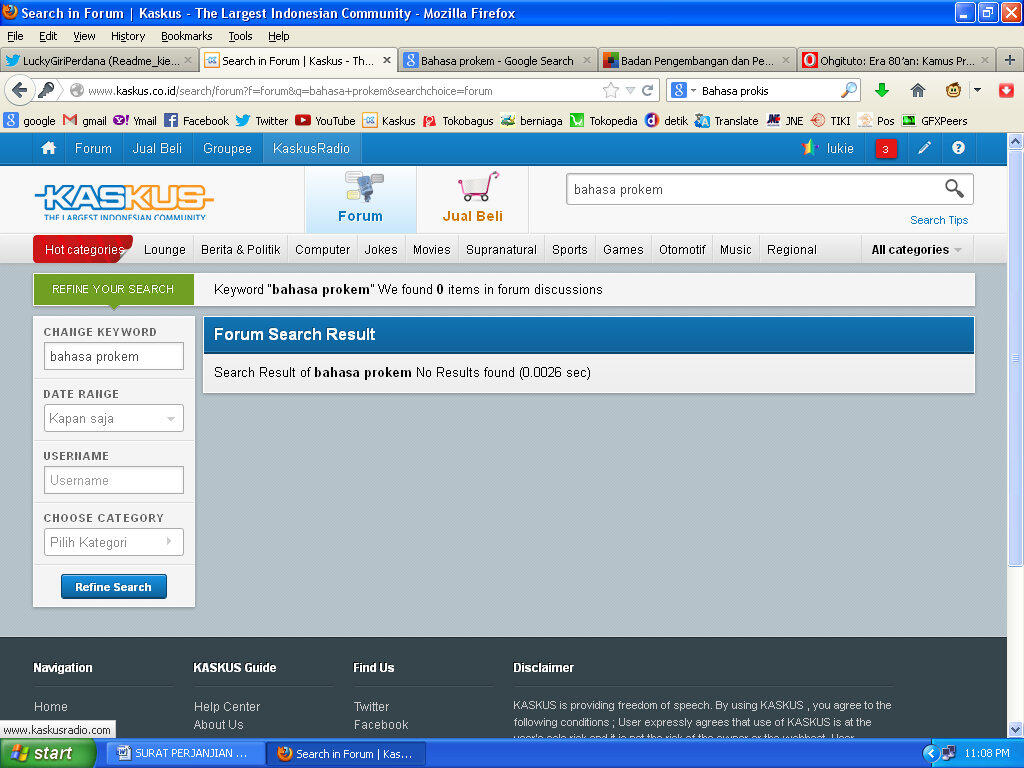The width and height of the screenshot is (1024, 768).
Task: Open the Twitter bookmark in bookmarks toolbar
Action: [x=262, y=121]
